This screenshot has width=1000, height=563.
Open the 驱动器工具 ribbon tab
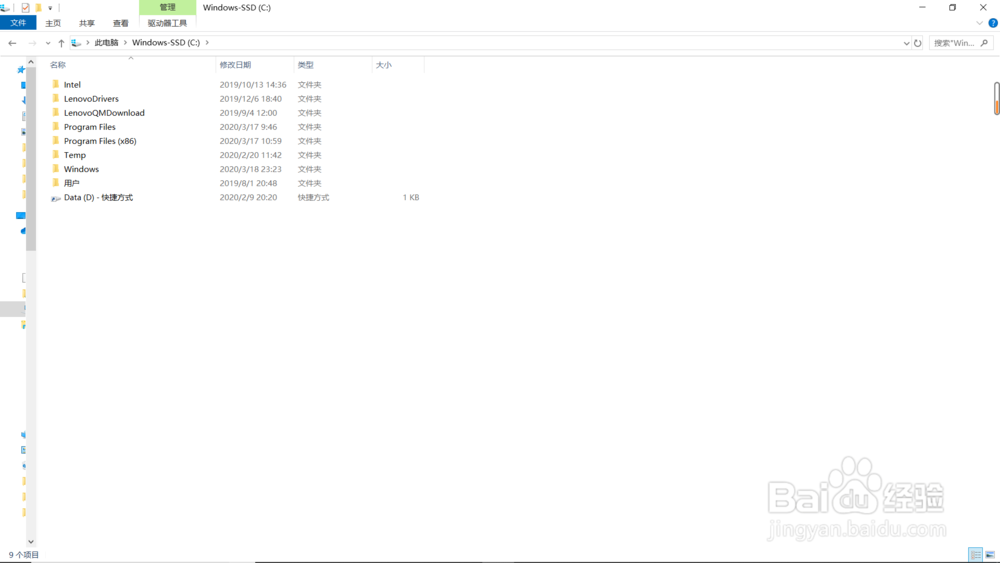167,23
